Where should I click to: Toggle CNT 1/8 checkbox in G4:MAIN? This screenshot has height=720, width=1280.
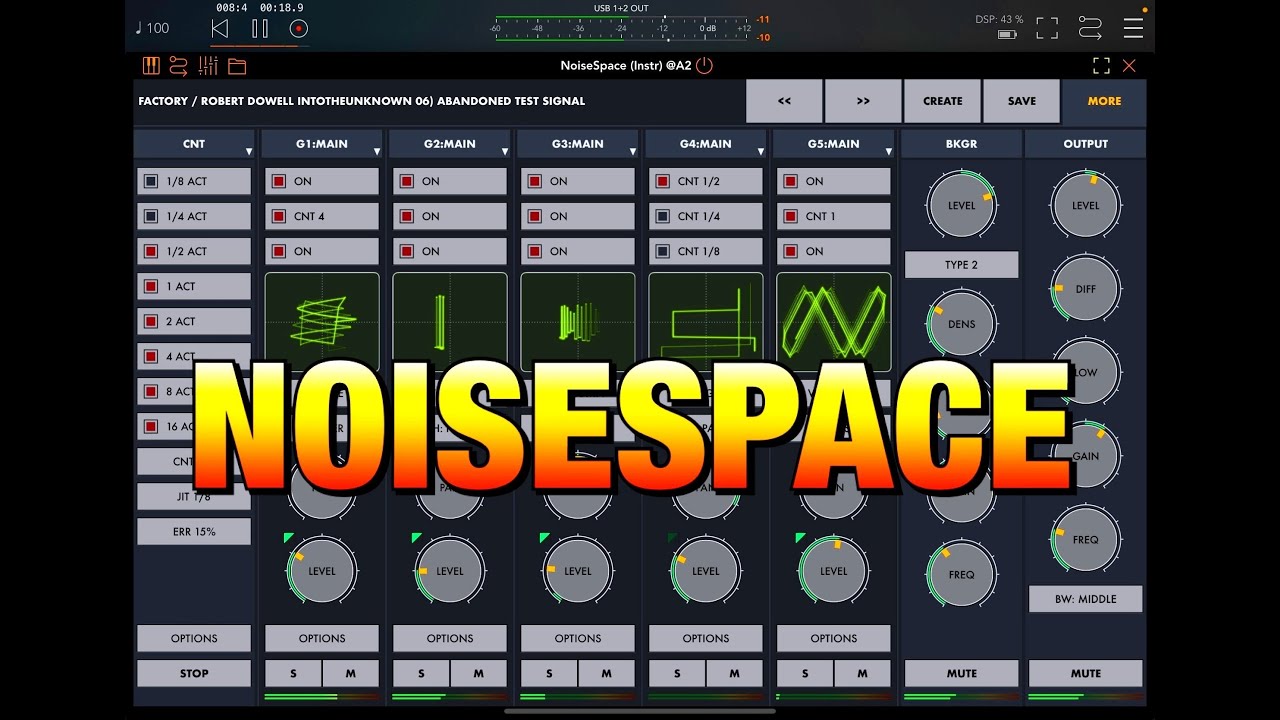click(663, 251)
